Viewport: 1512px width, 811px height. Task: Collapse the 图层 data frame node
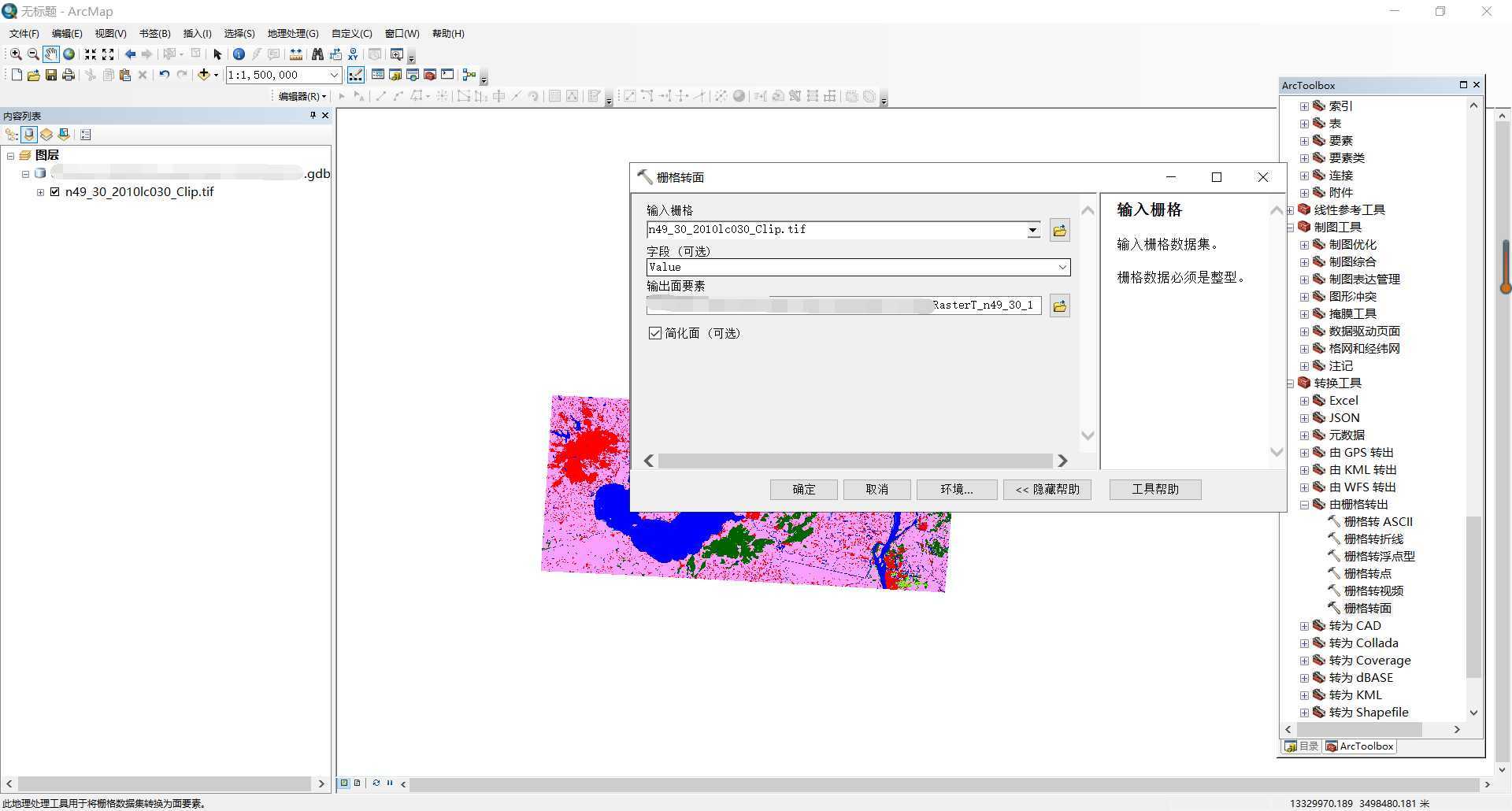10,156
